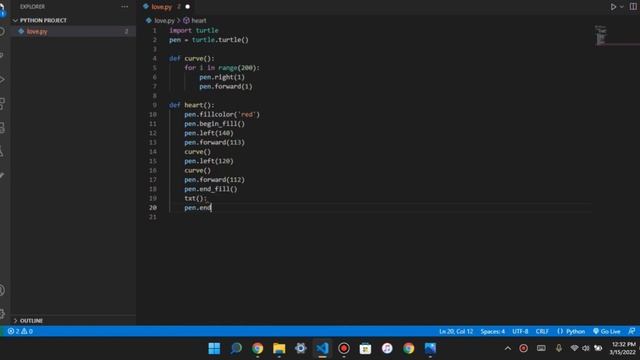
Task: Start the Go Live server
Action: click(x=607, y=331)
